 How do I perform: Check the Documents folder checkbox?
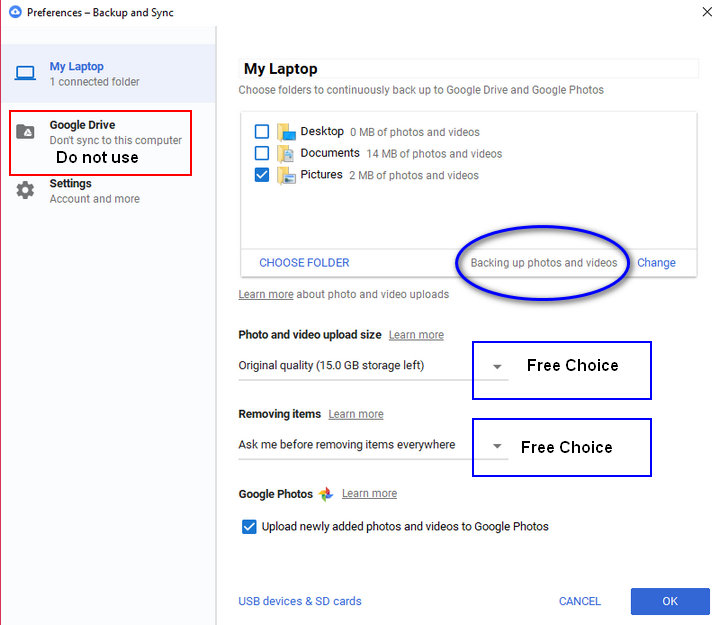(262, 153)
